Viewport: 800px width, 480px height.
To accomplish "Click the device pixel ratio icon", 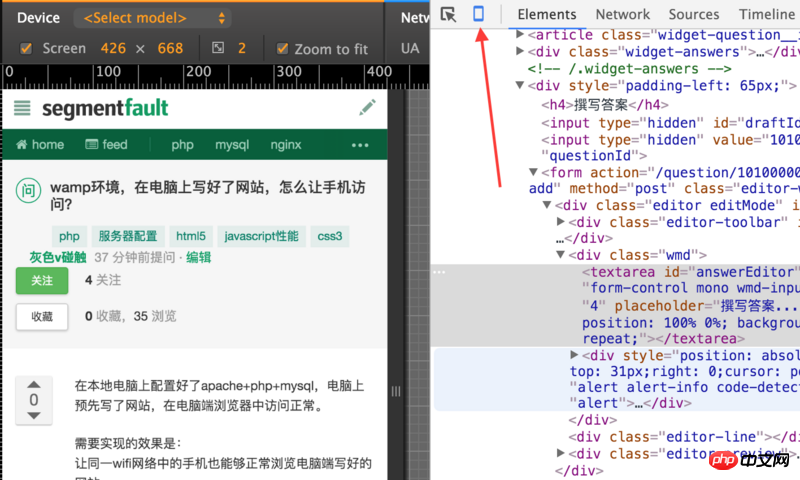I will 219,48.
